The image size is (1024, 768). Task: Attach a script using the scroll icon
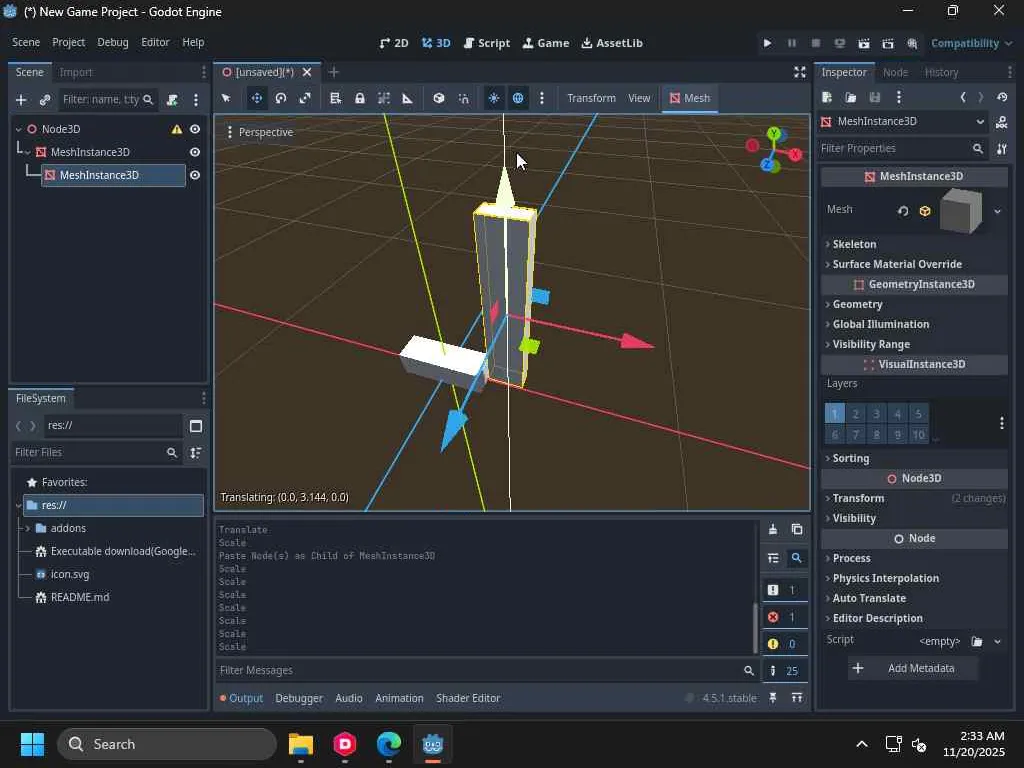[x=172, y=100]
